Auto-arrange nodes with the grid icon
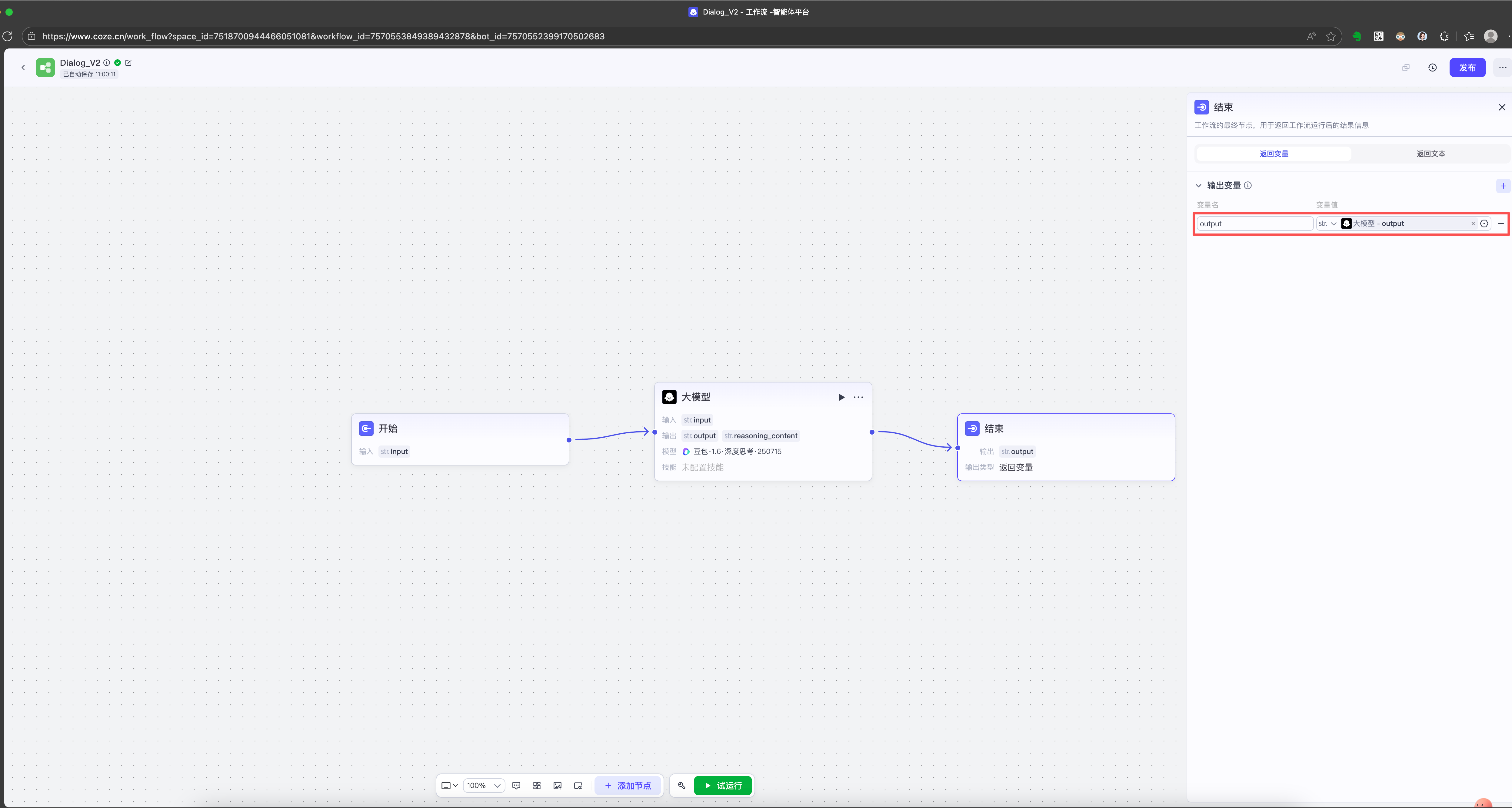Image resolution: width=1512 pixels, height=808 pixels. [x=537, y=785]
